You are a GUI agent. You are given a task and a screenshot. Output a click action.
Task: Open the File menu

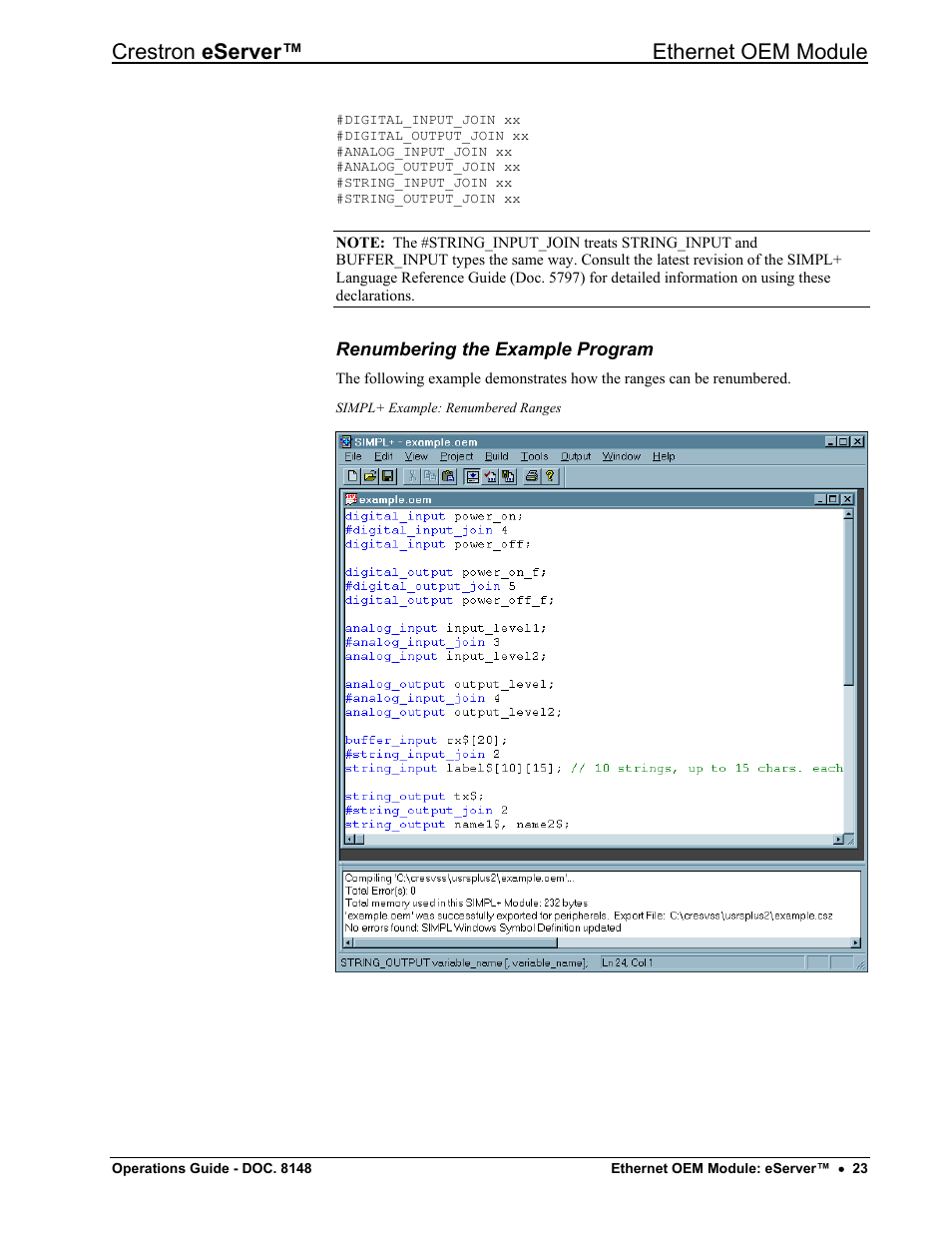(353, 456)
